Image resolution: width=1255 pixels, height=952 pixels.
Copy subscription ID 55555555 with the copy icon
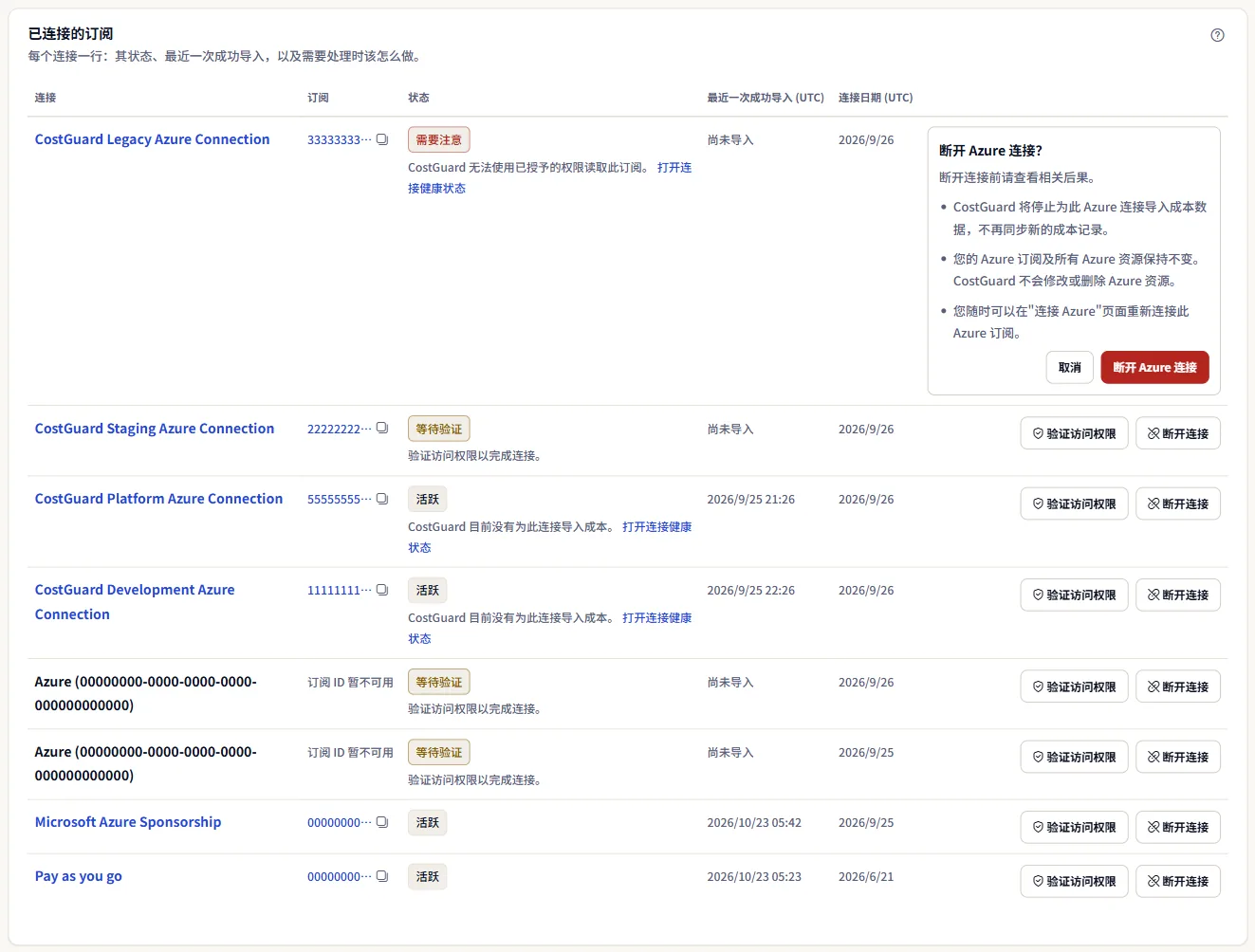(382, 499)
